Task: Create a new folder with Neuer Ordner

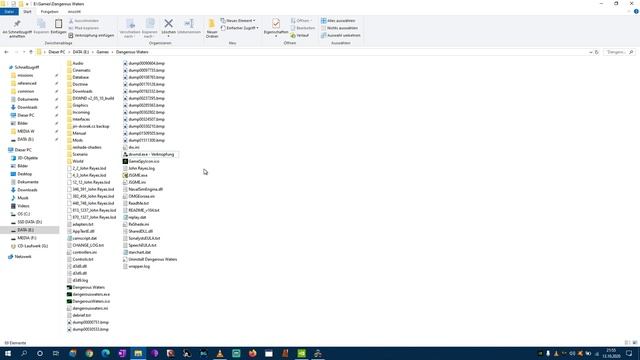Action: coord(212,28)
